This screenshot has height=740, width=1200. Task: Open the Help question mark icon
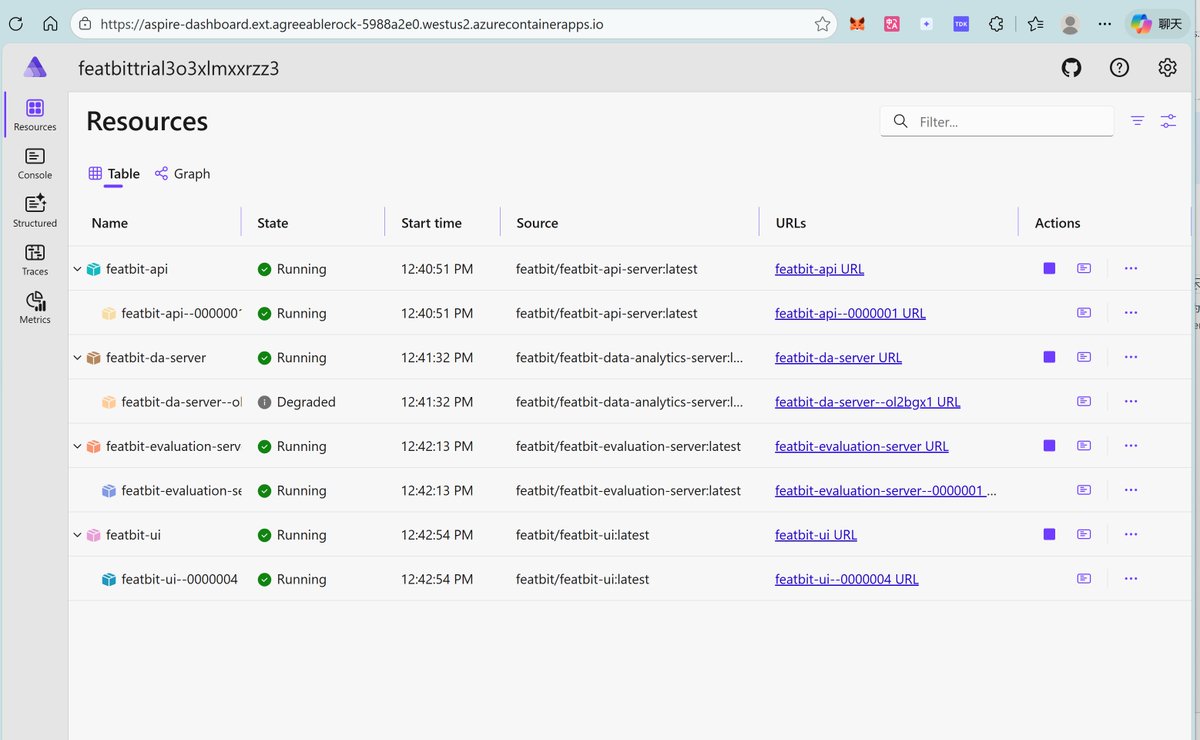tap(1120, 67)
